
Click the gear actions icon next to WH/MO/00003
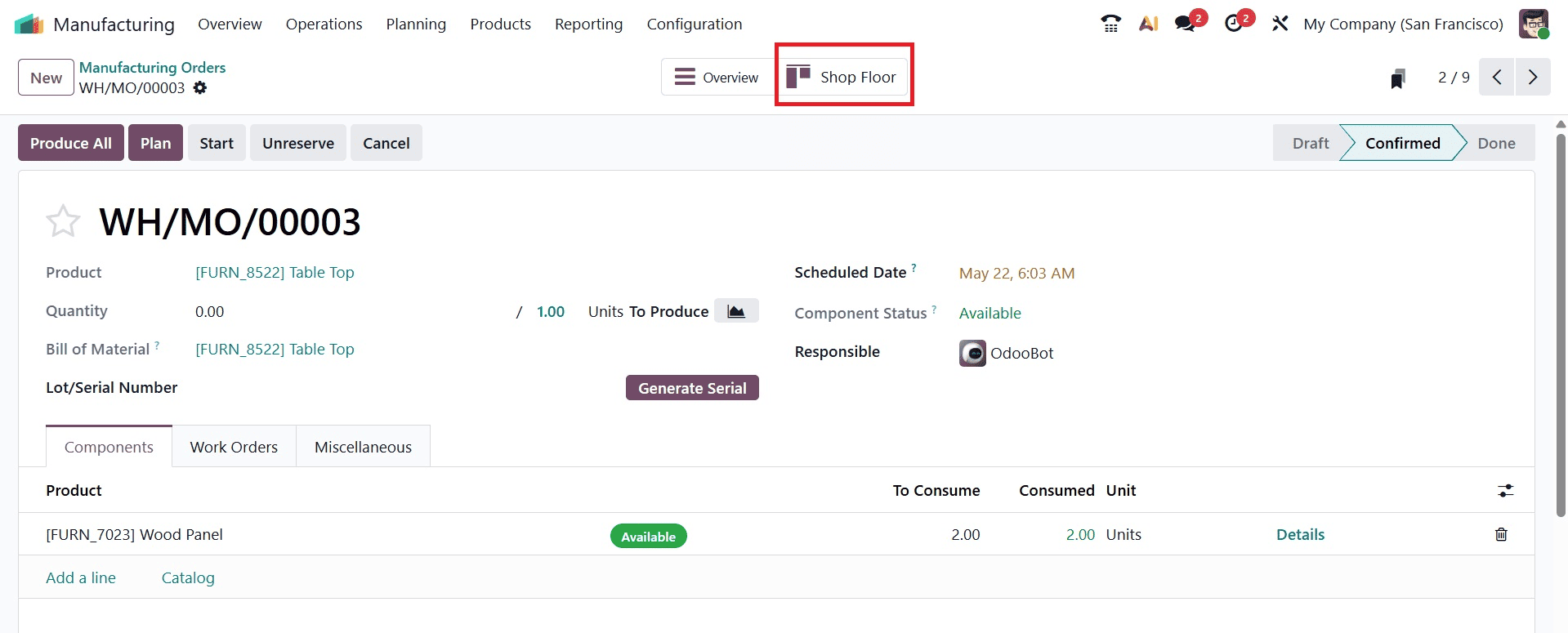coord(200,87)
